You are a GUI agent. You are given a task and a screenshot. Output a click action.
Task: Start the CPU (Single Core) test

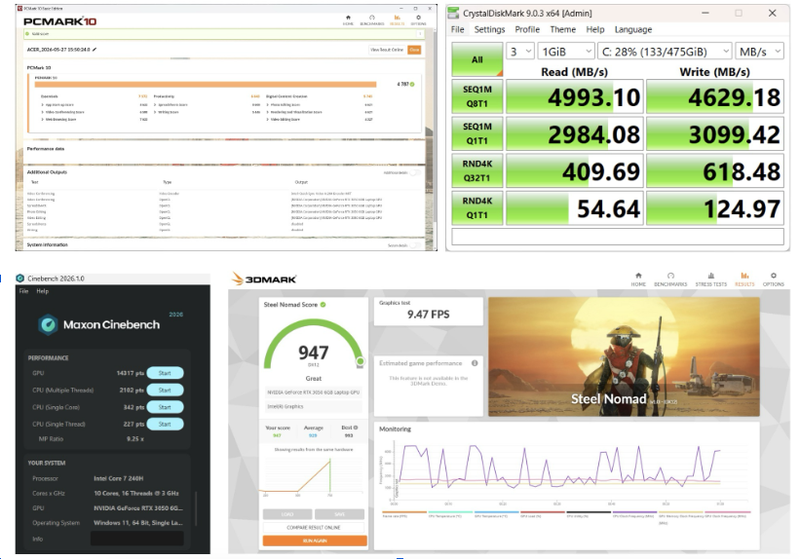(x=165, y=407)
